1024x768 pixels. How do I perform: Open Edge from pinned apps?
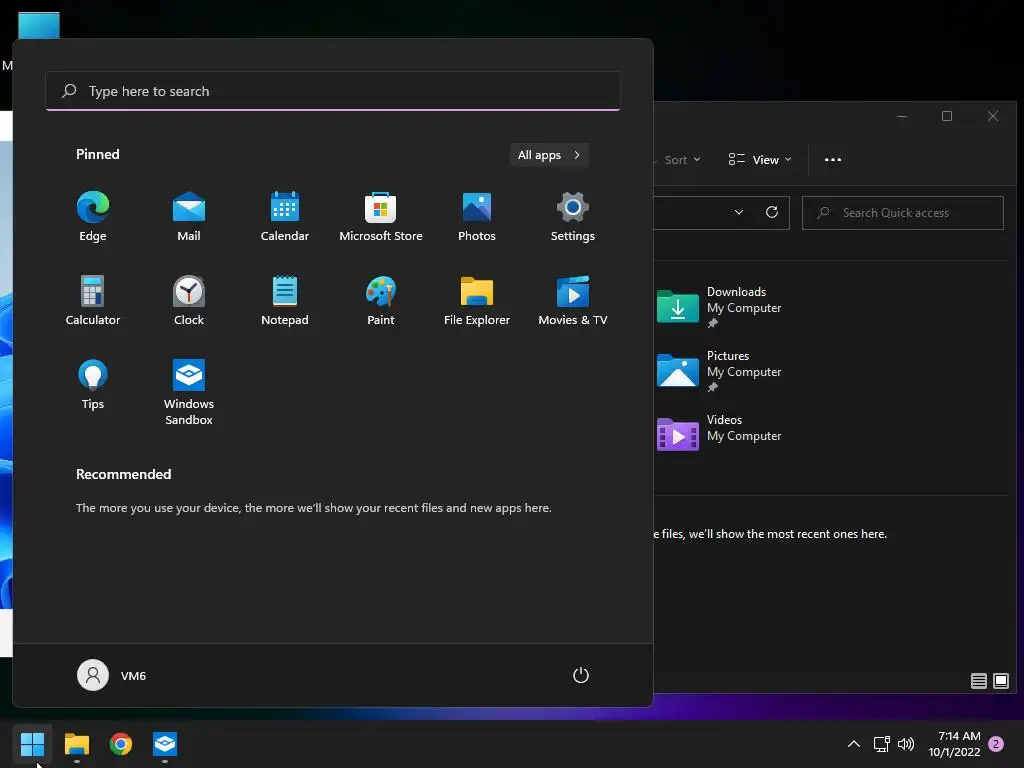click(x=93, y=217)
